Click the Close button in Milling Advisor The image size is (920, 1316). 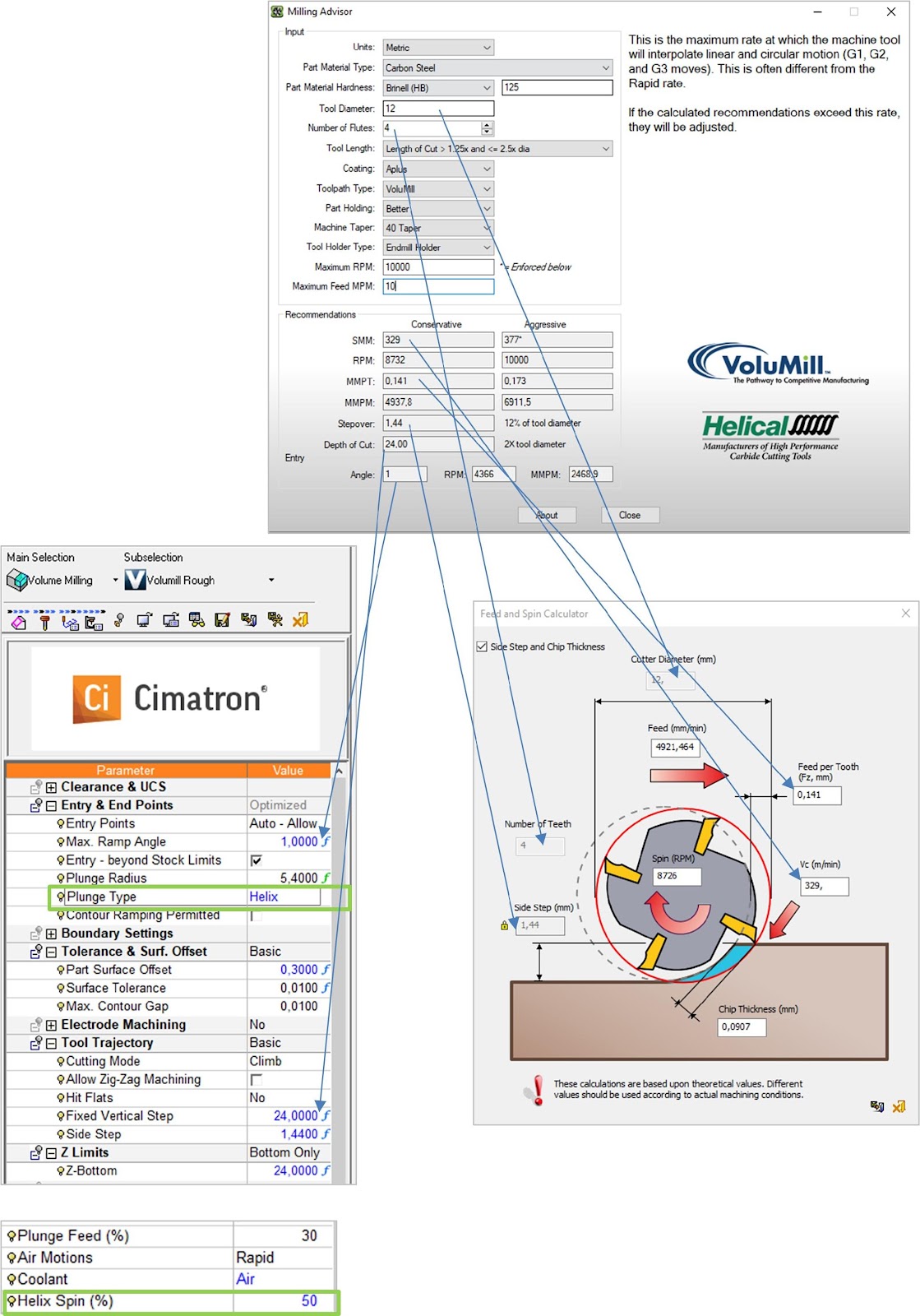point(630,515)
